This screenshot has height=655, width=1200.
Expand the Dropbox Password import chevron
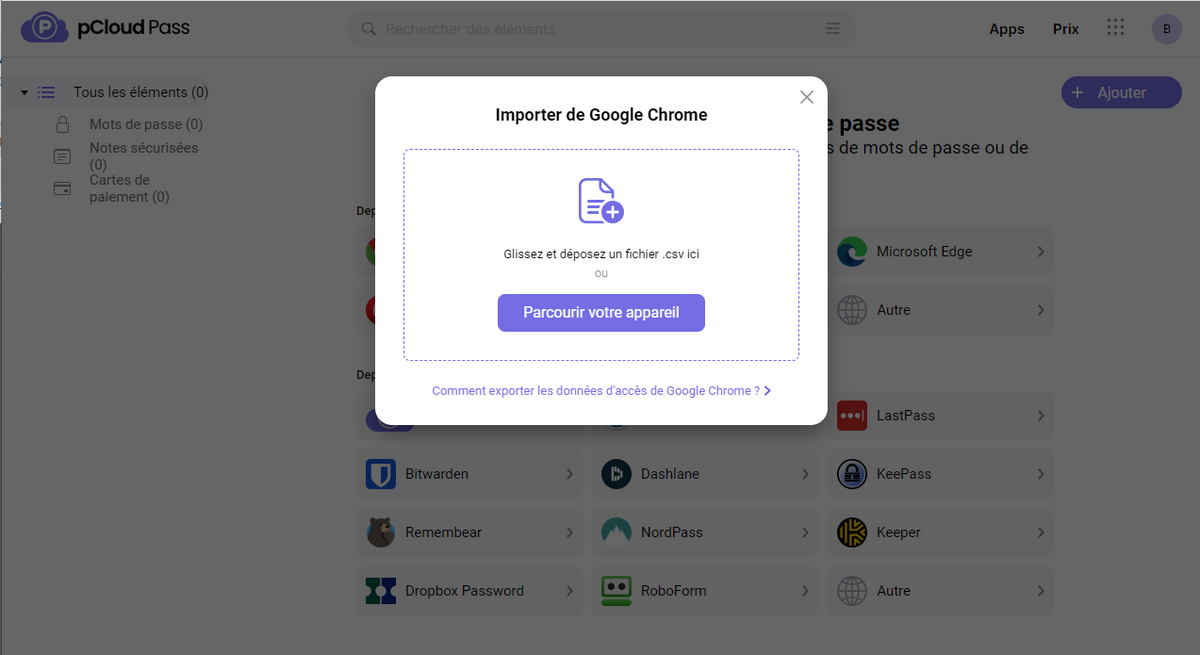click(x=570, y=591)
